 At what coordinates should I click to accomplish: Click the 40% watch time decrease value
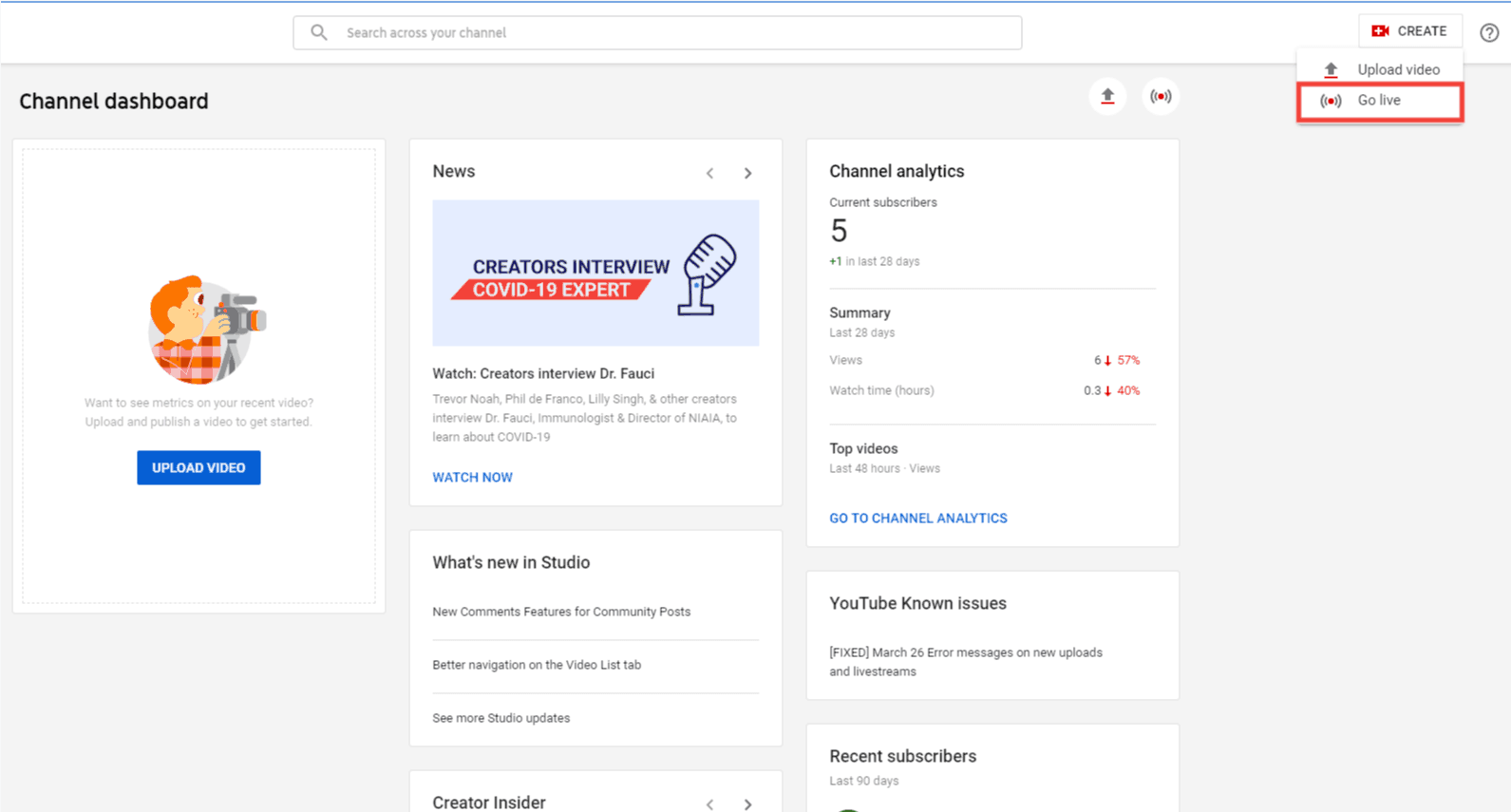[1128, 390]
